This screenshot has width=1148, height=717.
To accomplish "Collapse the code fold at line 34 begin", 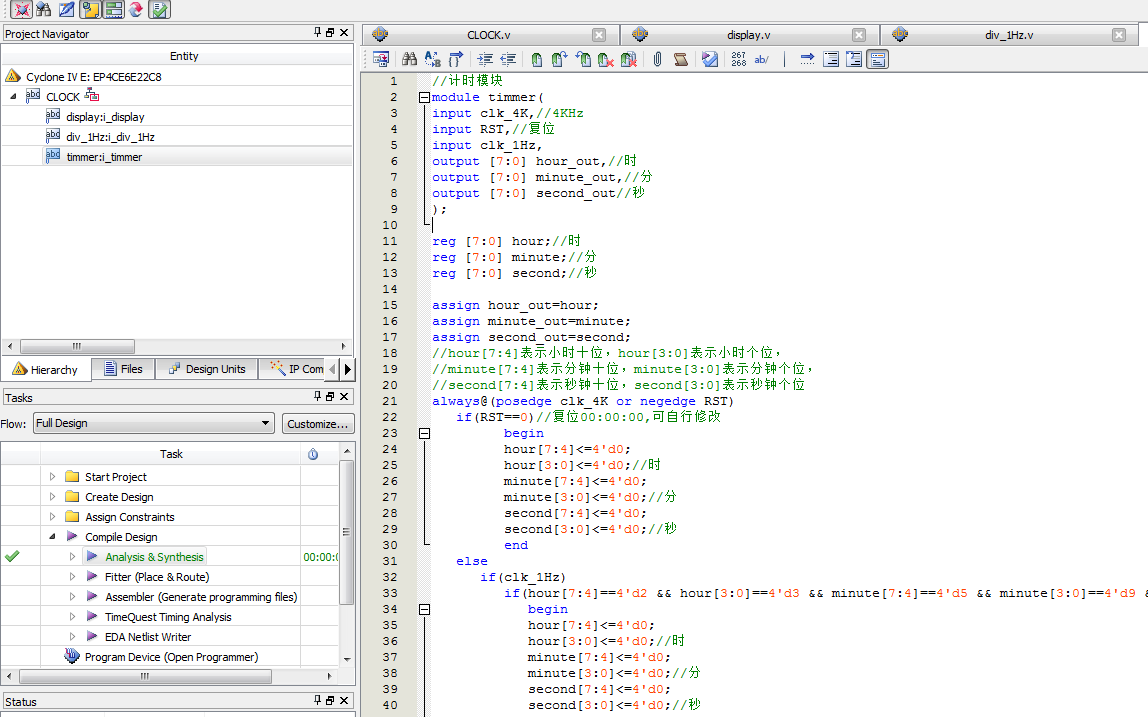I will coord(424,609).
